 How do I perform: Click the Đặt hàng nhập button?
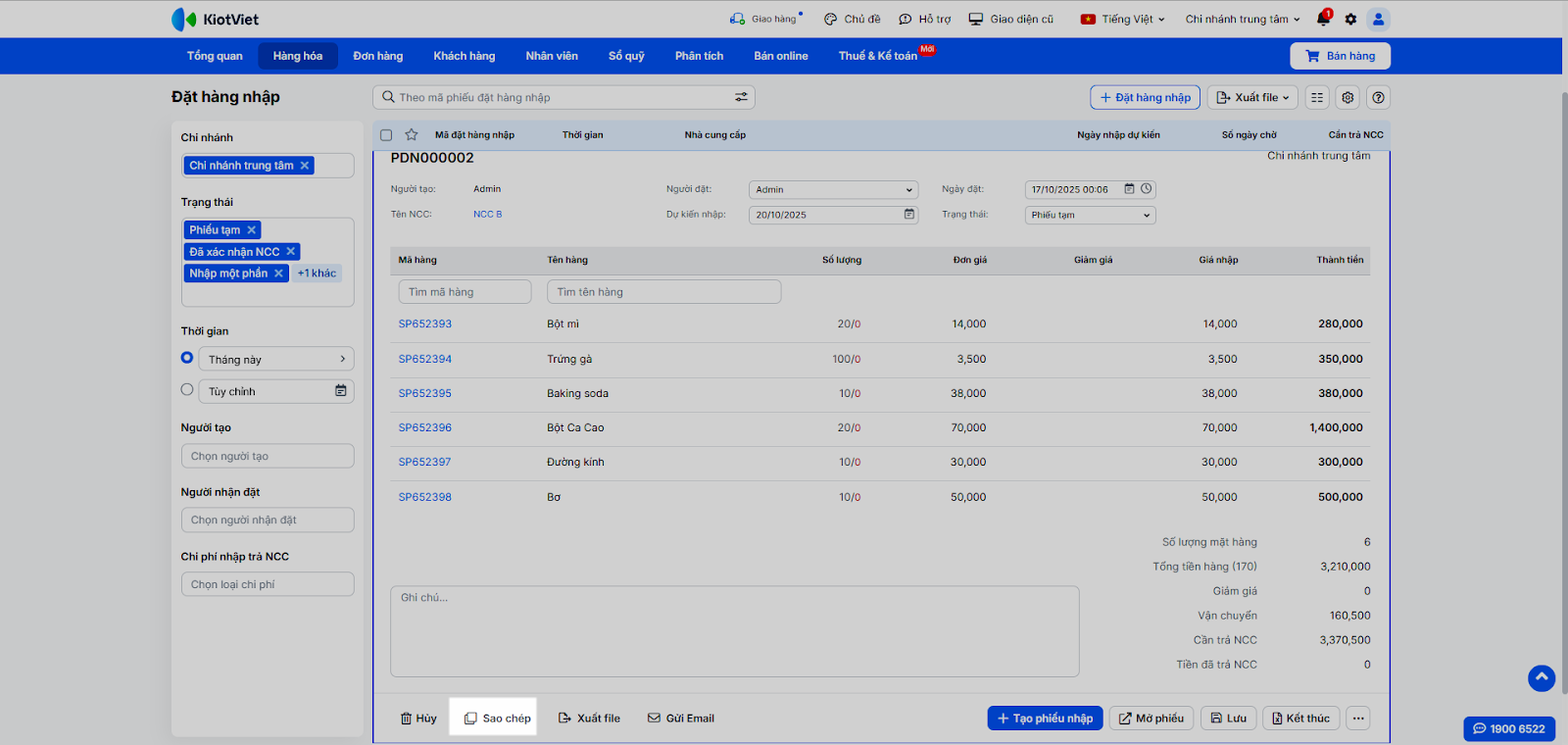coord(1145,97)
